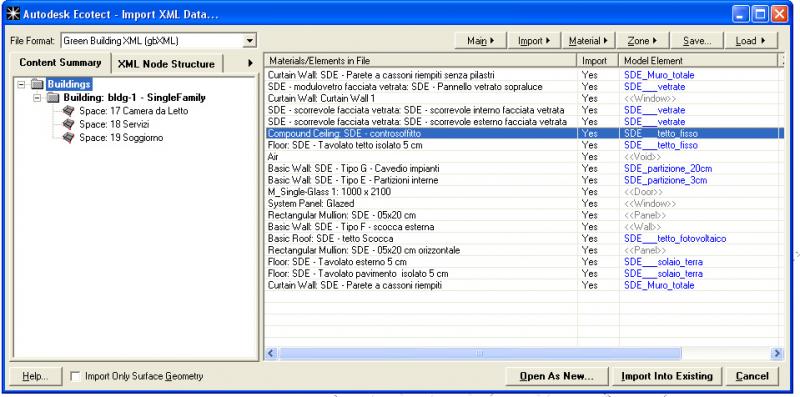Image resolution: width=800 pixels, height=397 pixels.
Task: Select row Basic Roof: SDE - tetto Scocca
Action: (524, 238)
